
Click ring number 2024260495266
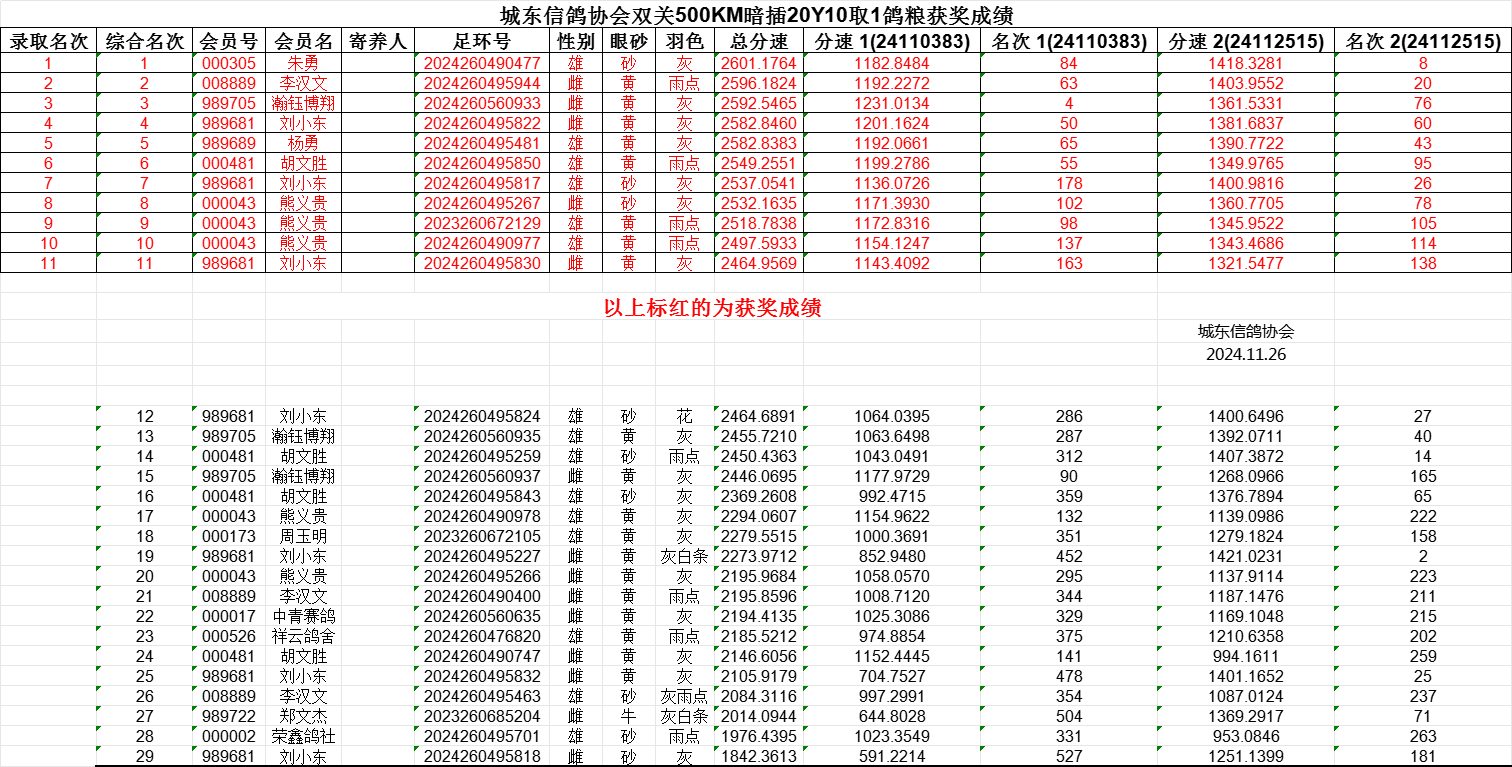coord(482,576)
